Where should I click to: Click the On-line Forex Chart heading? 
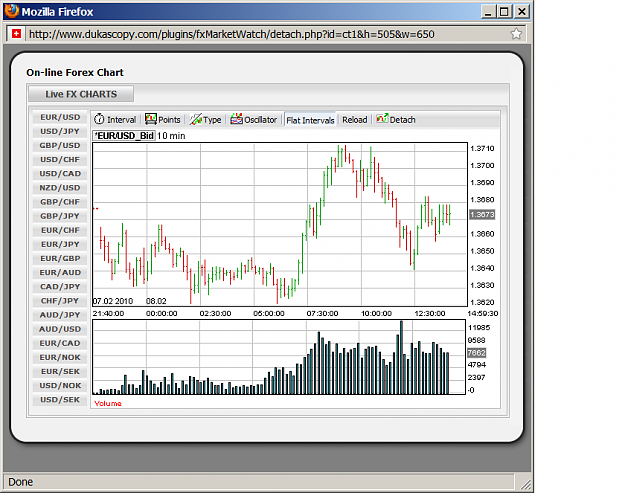click(x=75, y=73)
